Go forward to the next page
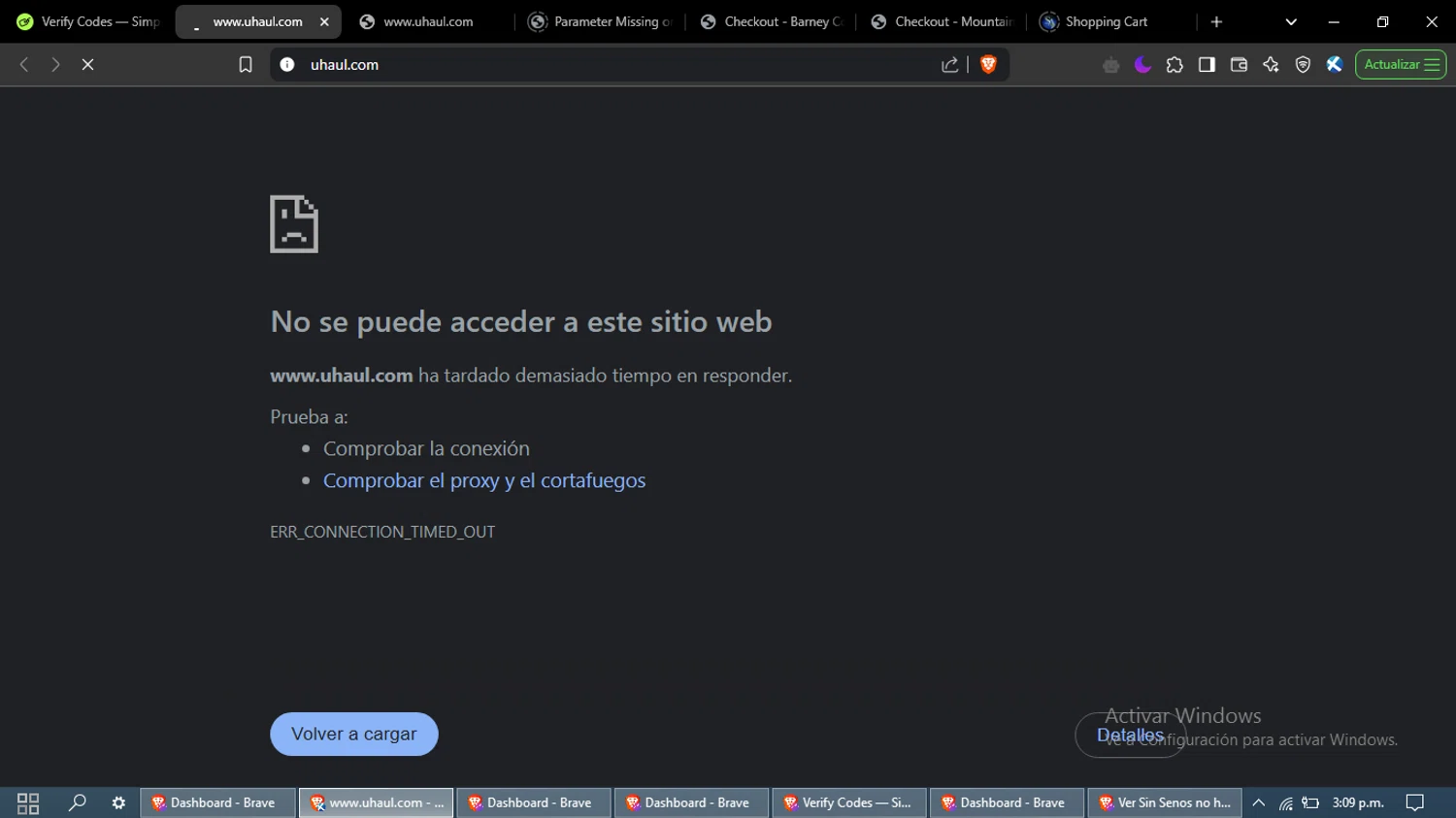This screenshot has width=1456, height=818. coord(55,64)
